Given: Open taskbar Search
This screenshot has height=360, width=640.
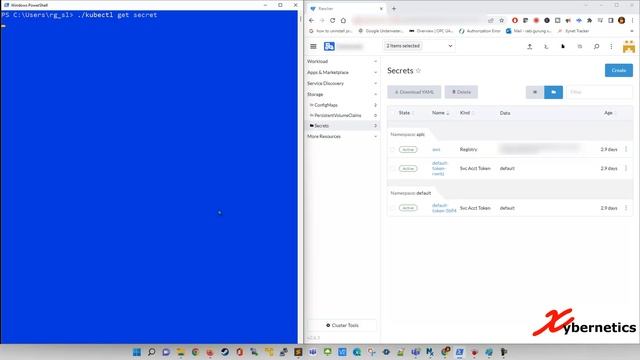Looking at the screenshot, I should click(151, 352).
